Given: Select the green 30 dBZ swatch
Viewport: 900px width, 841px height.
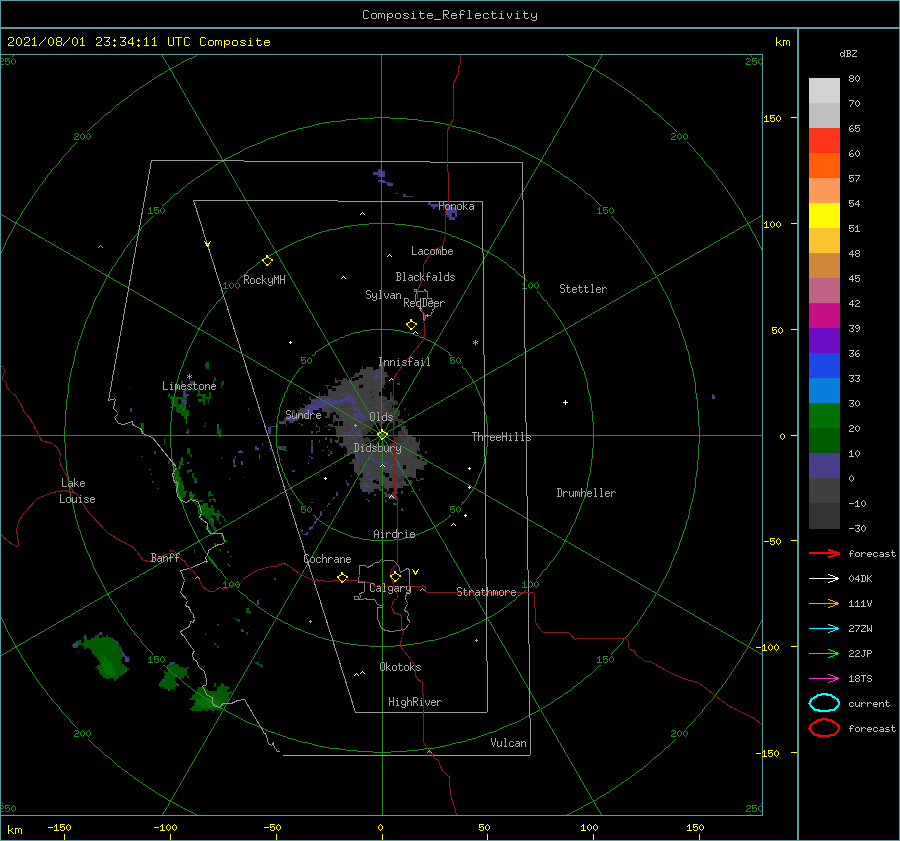Looking at the screenshot, I should click(824, 415).
